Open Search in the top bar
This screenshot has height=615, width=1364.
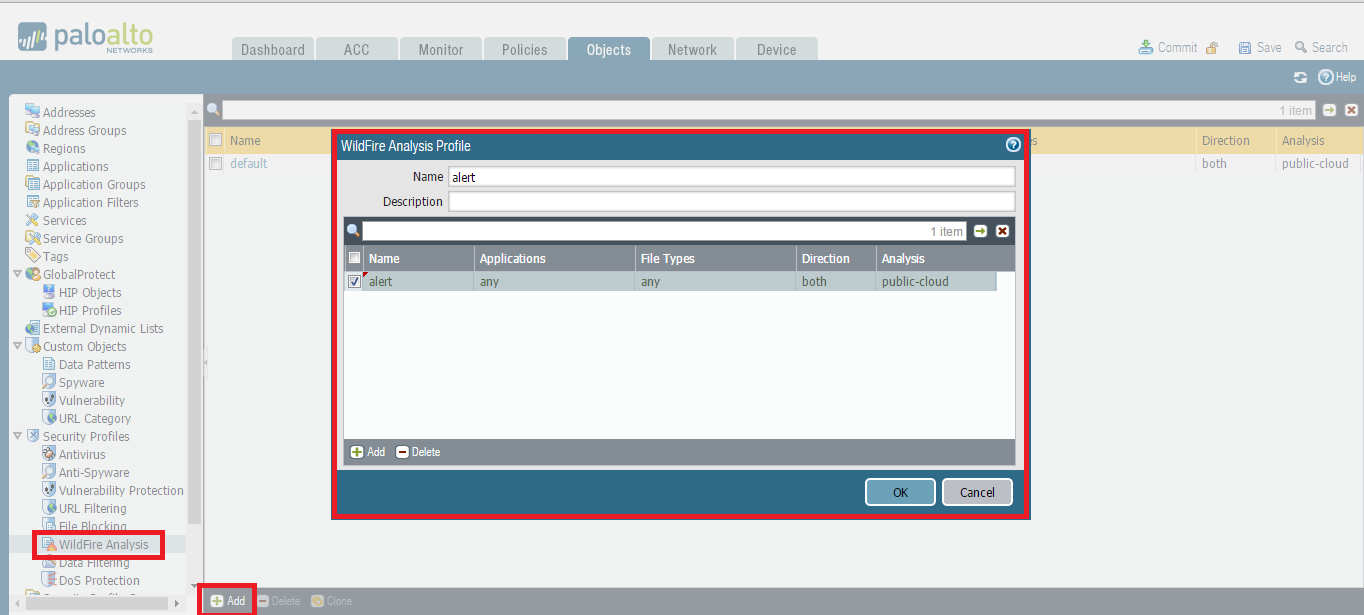click(x=1321, y=47)
